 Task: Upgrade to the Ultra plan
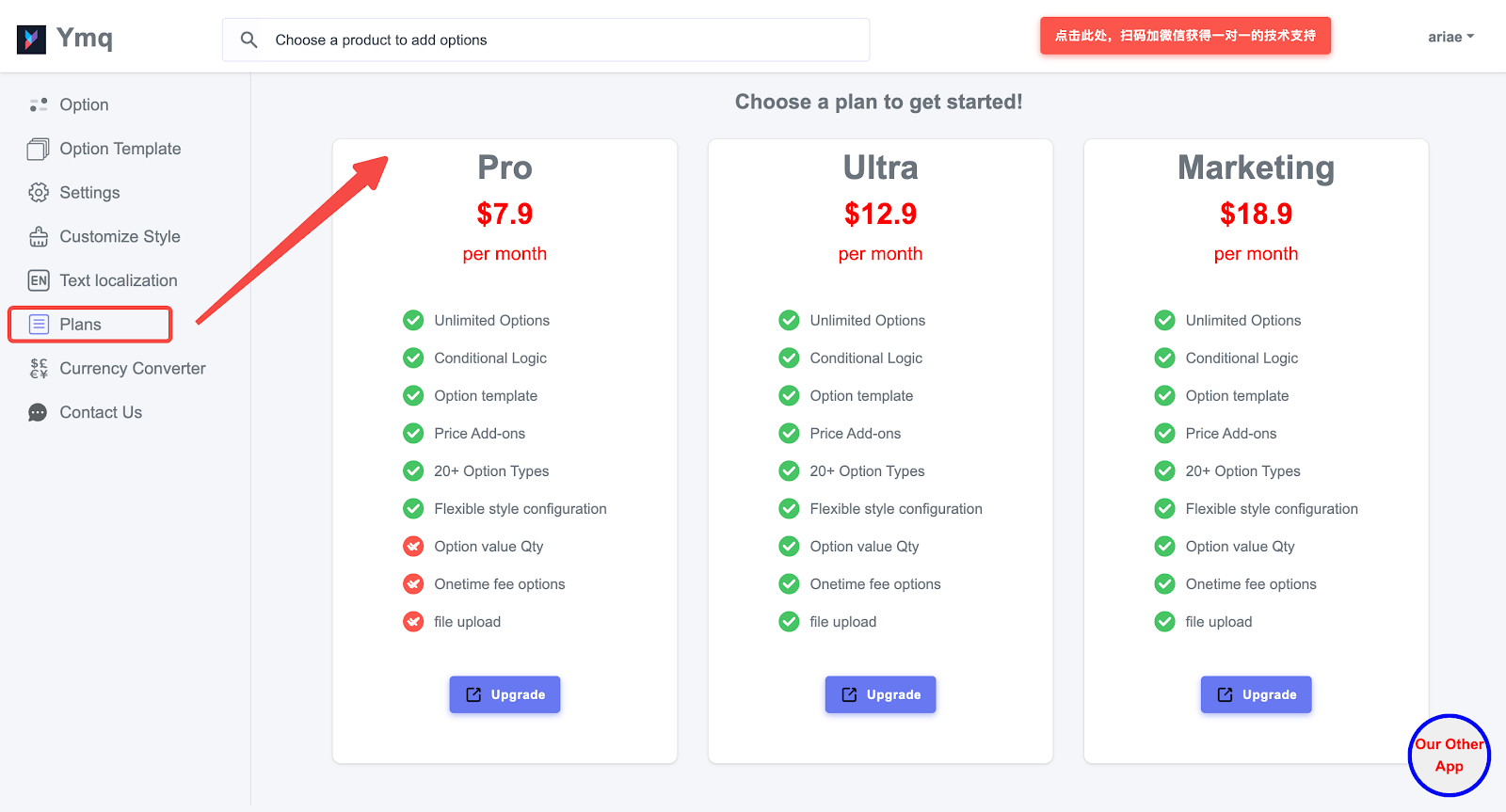click(880, 694)
